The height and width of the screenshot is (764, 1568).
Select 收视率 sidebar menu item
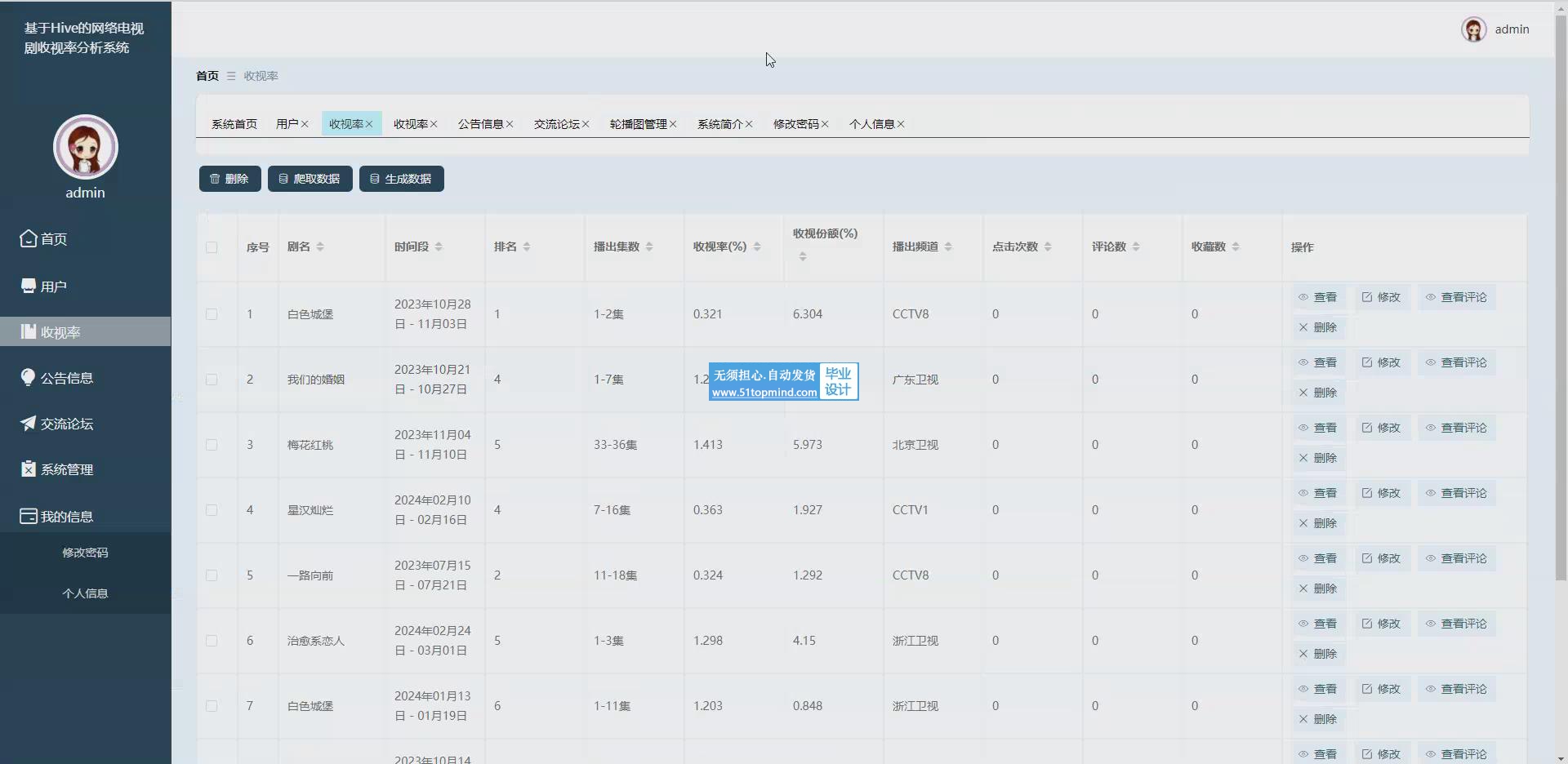click(x=85, y=331)
